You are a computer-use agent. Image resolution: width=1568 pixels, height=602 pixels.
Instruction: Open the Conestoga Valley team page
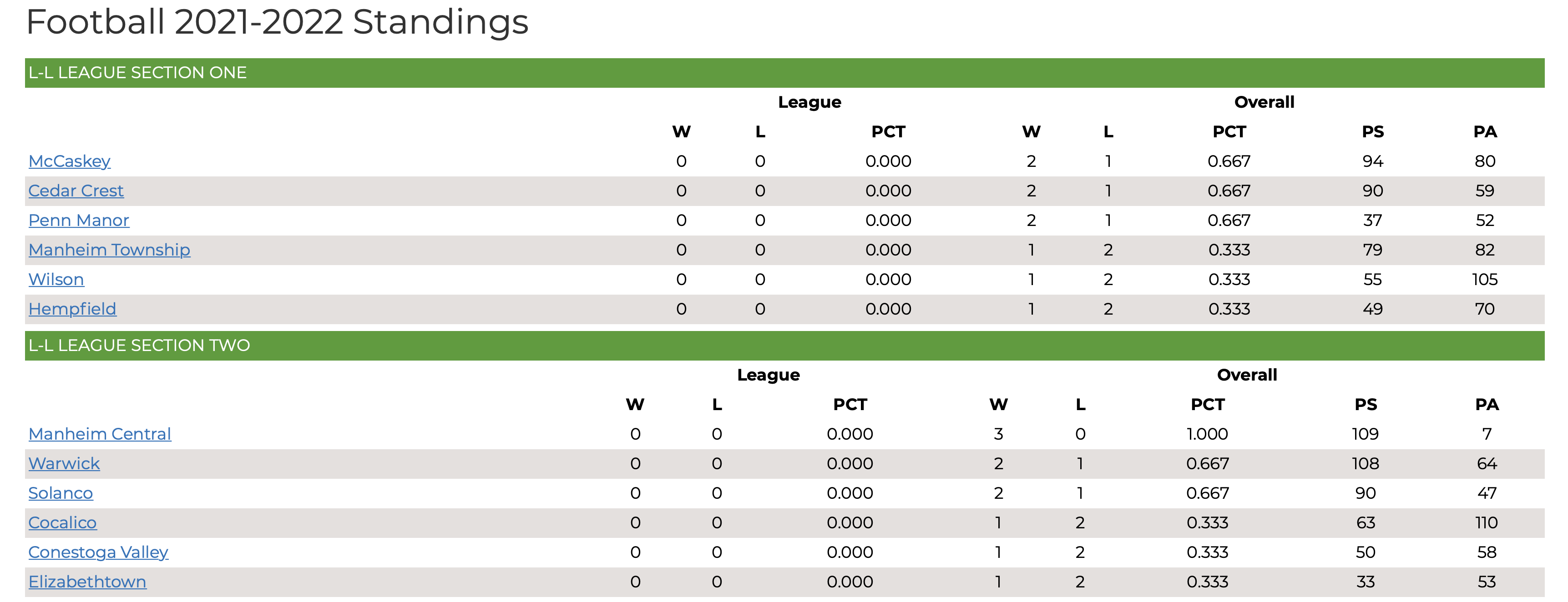[99, 552]
